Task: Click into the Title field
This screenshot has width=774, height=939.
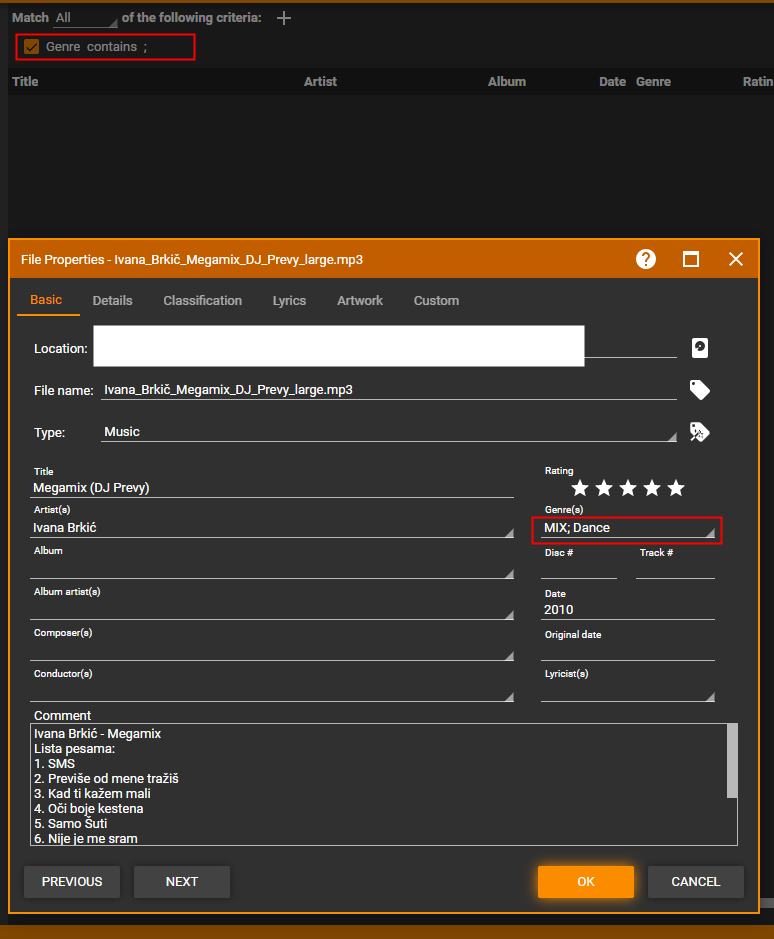Action: (x=272, y=488)
